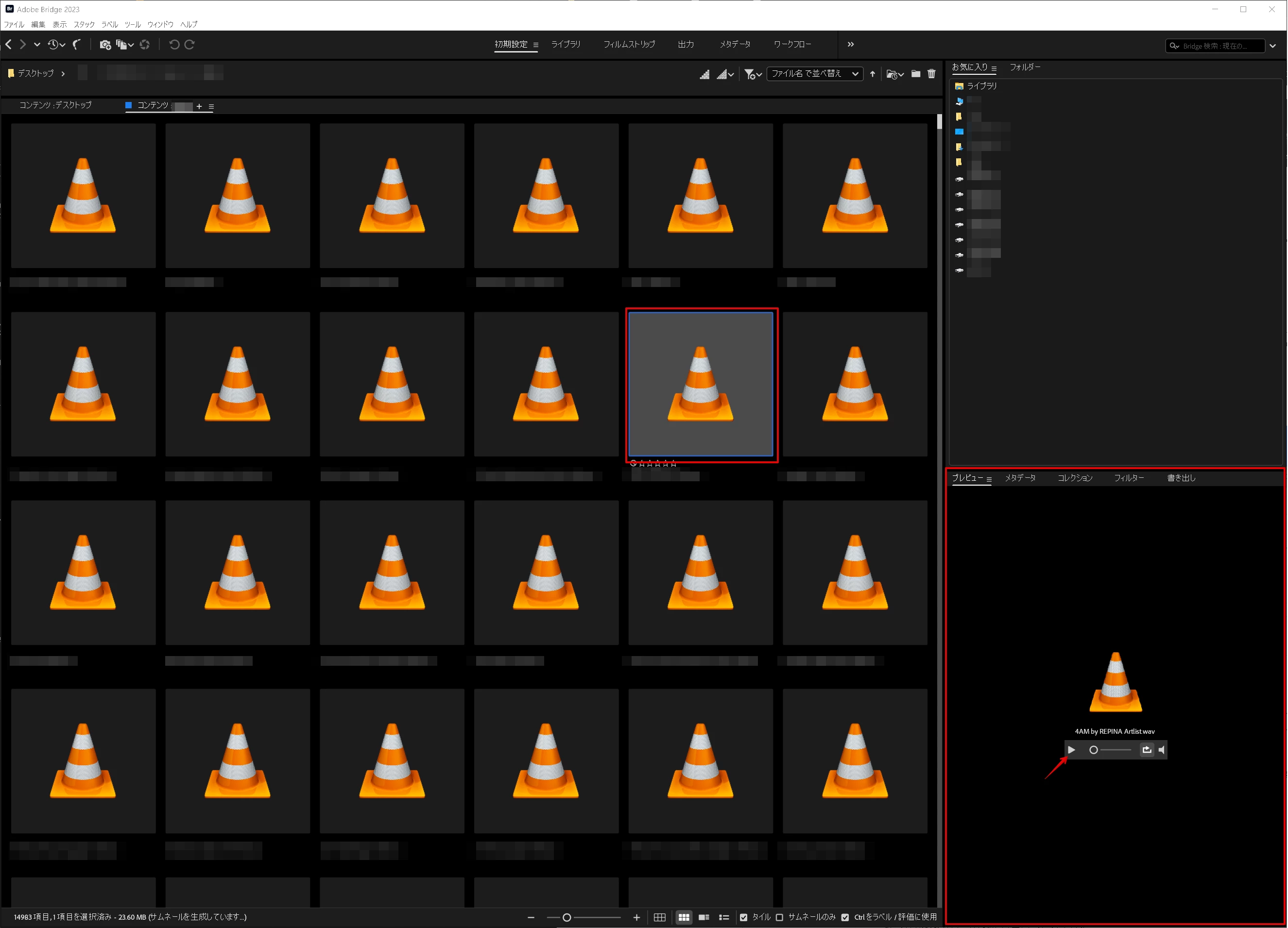Viewport: 1288px width, 928px height.
Task: Open thumbnail quality options dropdown
Action: click(724, 74)
